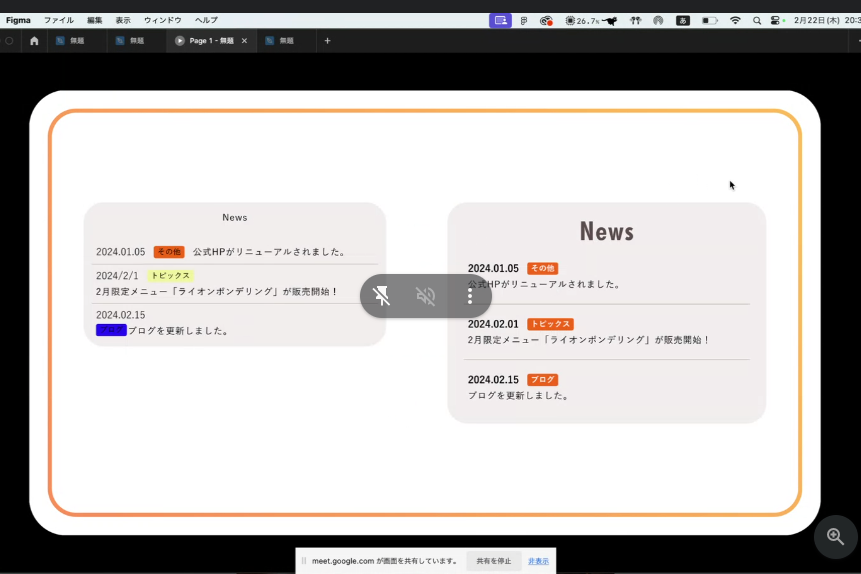Close the Page 1 tab
This screenshot has width=861, height=574.
point(244,41)
